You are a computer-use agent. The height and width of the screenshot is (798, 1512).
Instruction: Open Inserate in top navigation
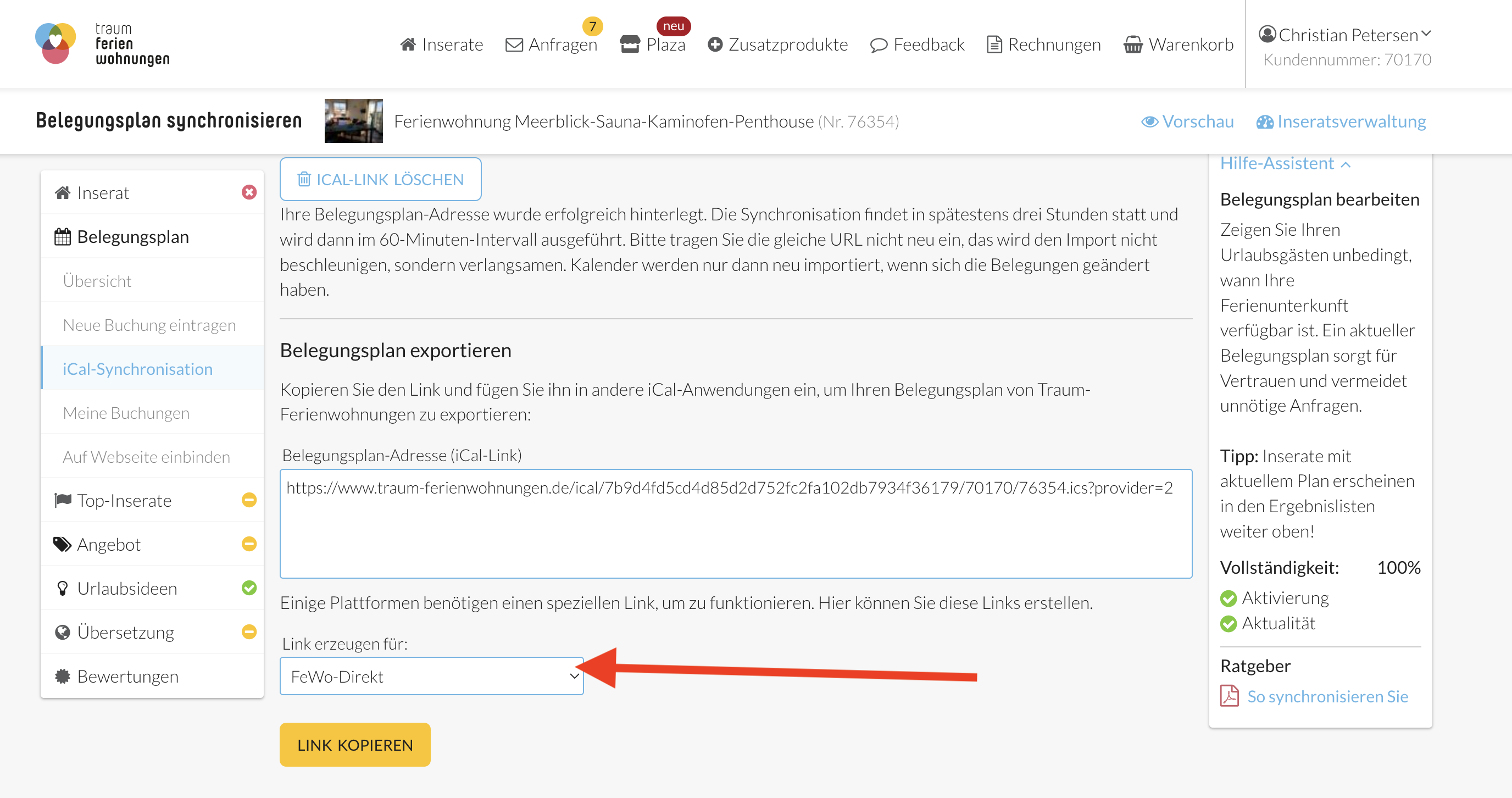pos(441,45)
